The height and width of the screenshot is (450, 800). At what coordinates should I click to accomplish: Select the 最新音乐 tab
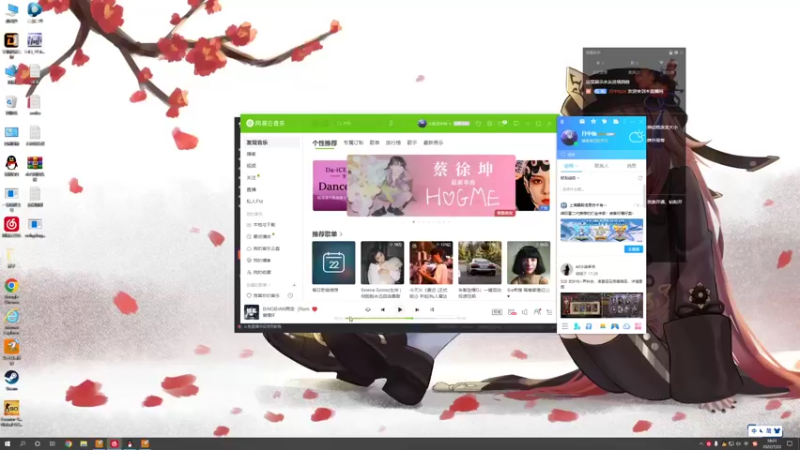[433, 143]
